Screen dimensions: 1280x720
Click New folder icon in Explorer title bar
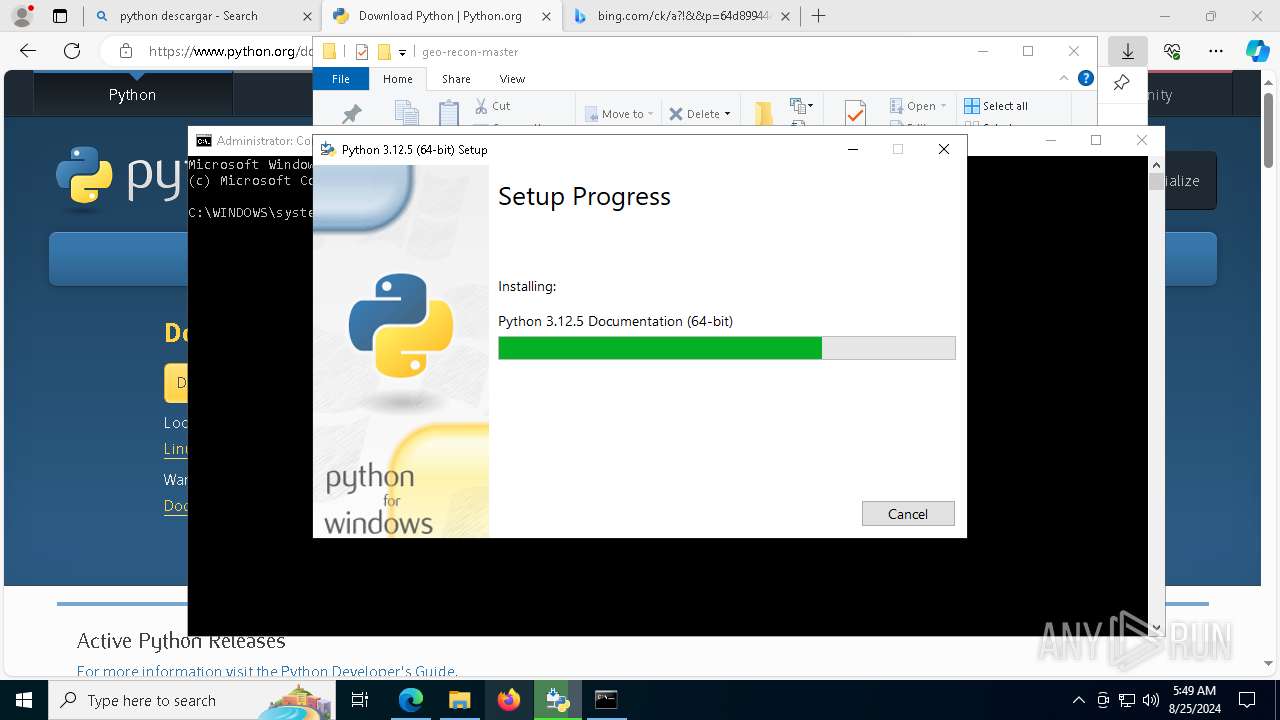(383, 52)
